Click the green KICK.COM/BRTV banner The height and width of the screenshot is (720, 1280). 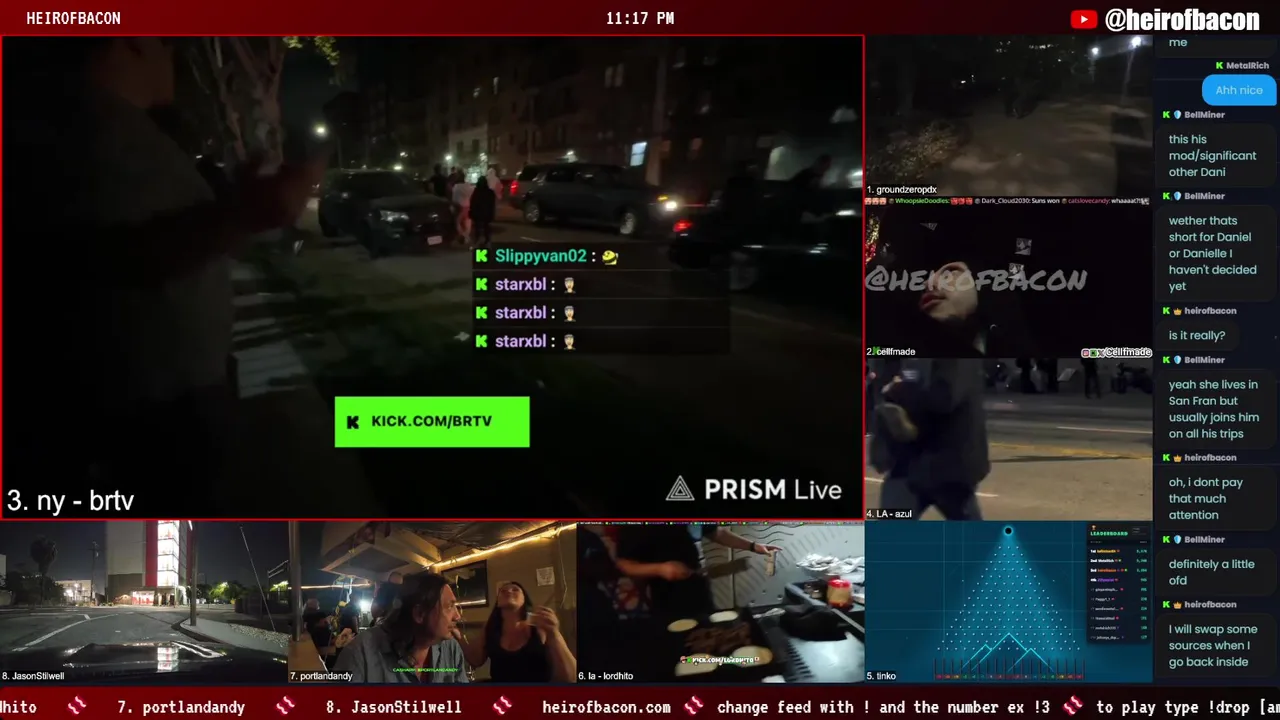(432, 421)
